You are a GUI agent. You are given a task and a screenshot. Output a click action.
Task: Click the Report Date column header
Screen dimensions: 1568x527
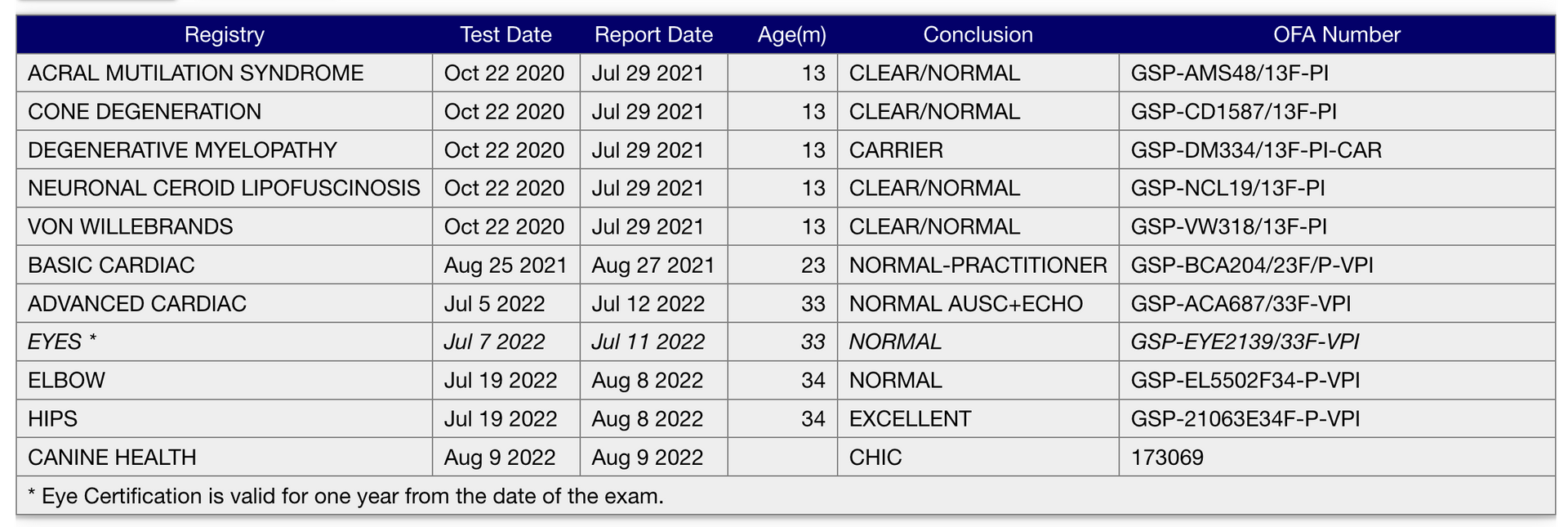click(x=653, y=34)
